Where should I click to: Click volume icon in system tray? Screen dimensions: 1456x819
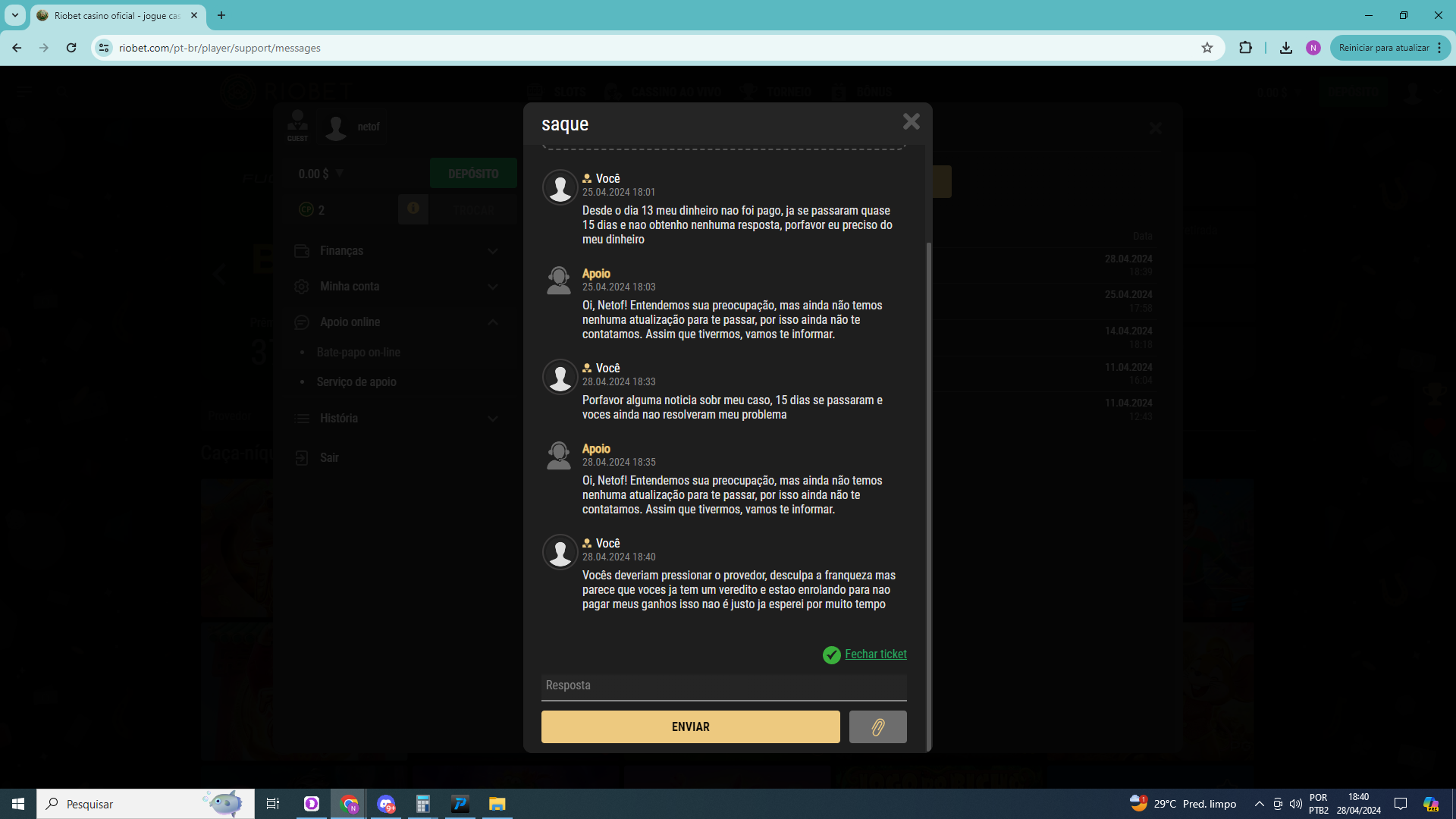tap(1296, 804)
